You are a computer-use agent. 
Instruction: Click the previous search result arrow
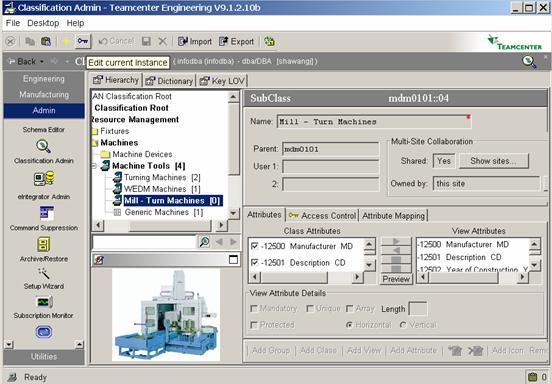[219, 242]
